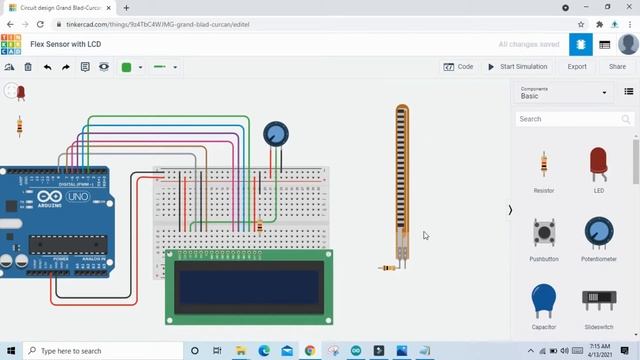The image size is (640, 360).
Task: Open the Code editor
Action: (458, 67)
